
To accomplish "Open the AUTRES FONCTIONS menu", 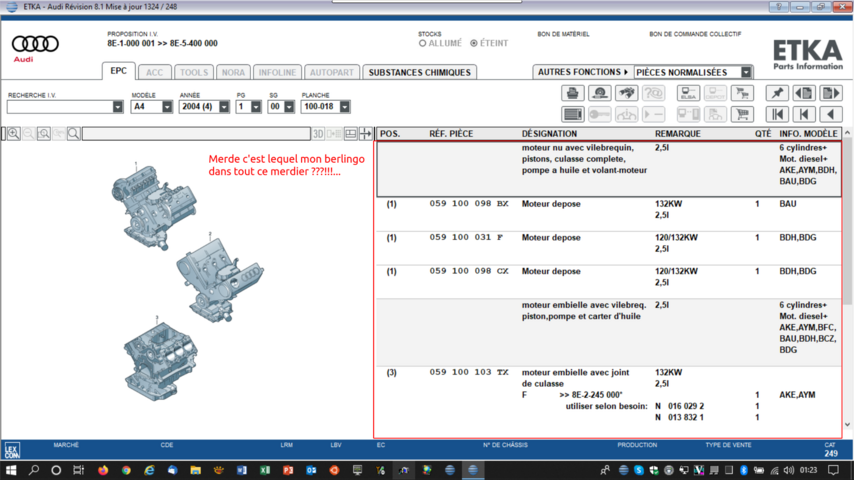I will click(583, 72).
